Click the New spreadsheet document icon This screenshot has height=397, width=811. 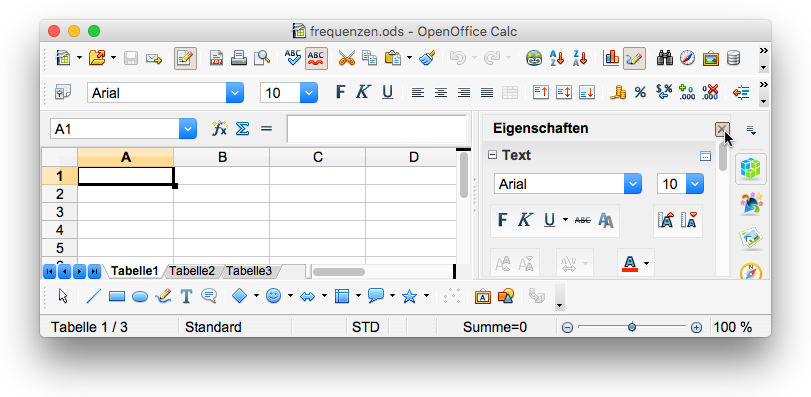click(64, 58)
